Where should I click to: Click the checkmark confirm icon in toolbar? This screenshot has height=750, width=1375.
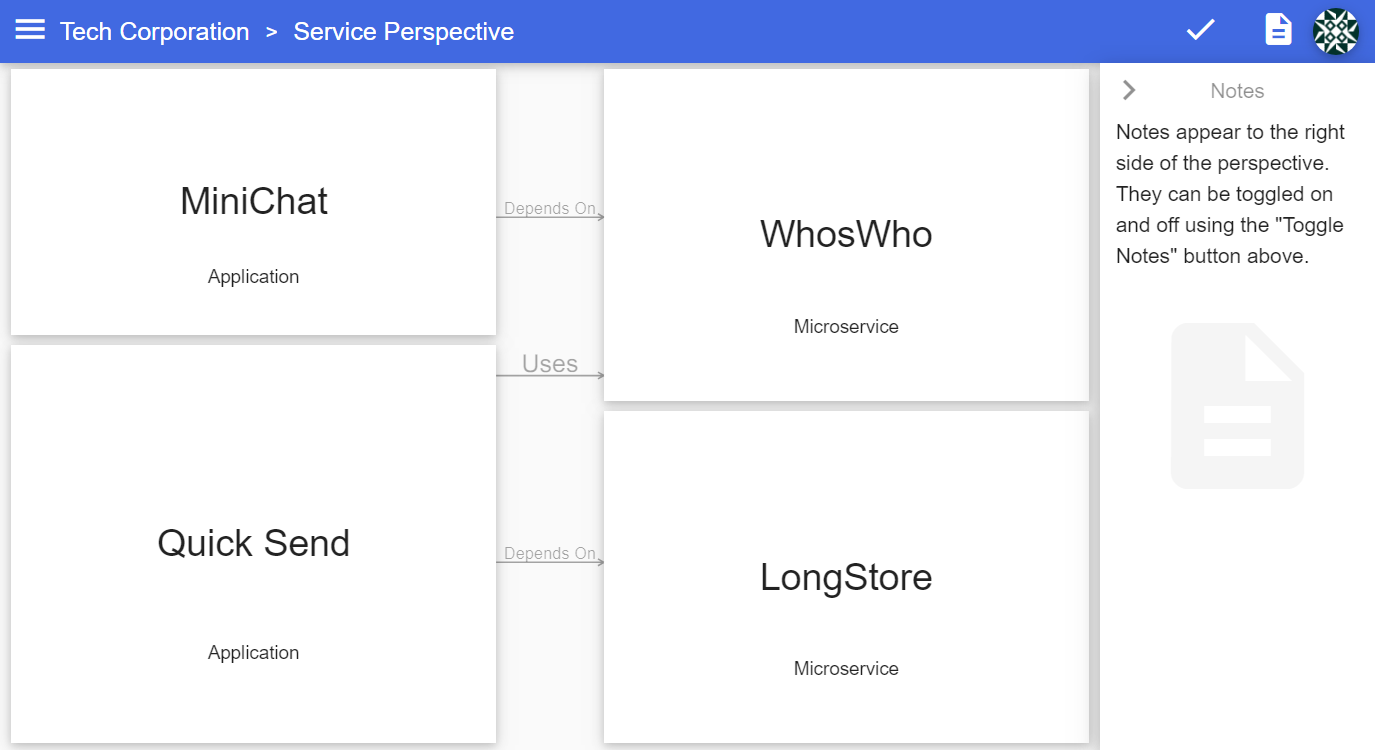point(1199,30)
